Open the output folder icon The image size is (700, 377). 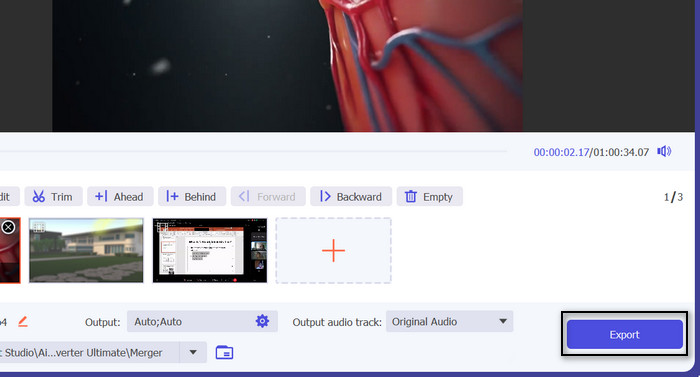coord(224,352)
